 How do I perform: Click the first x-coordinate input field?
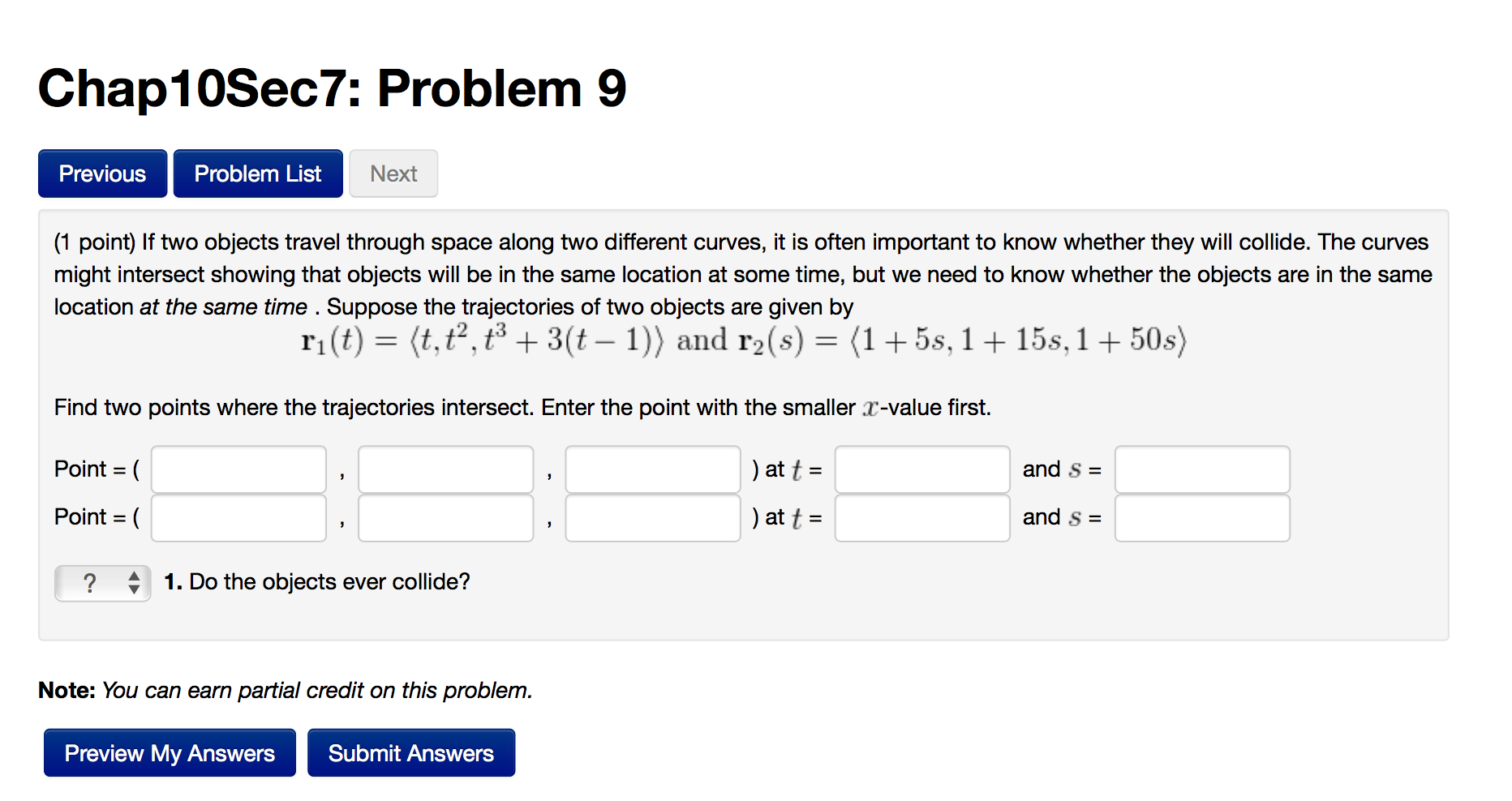[238, 469]
